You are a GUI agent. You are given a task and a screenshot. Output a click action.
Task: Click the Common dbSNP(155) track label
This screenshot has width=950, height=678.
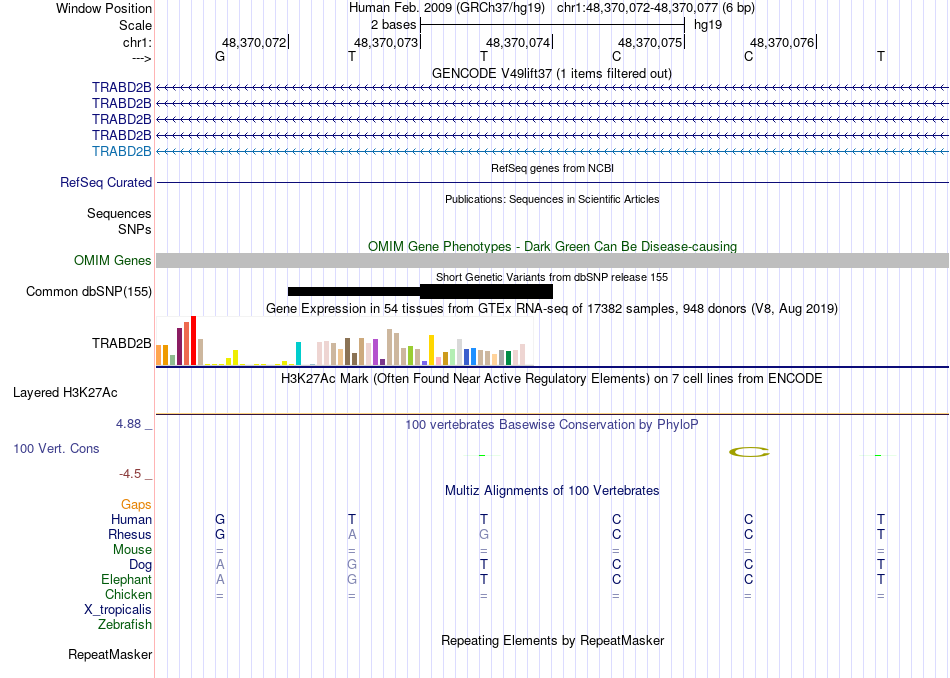point(88,291)
